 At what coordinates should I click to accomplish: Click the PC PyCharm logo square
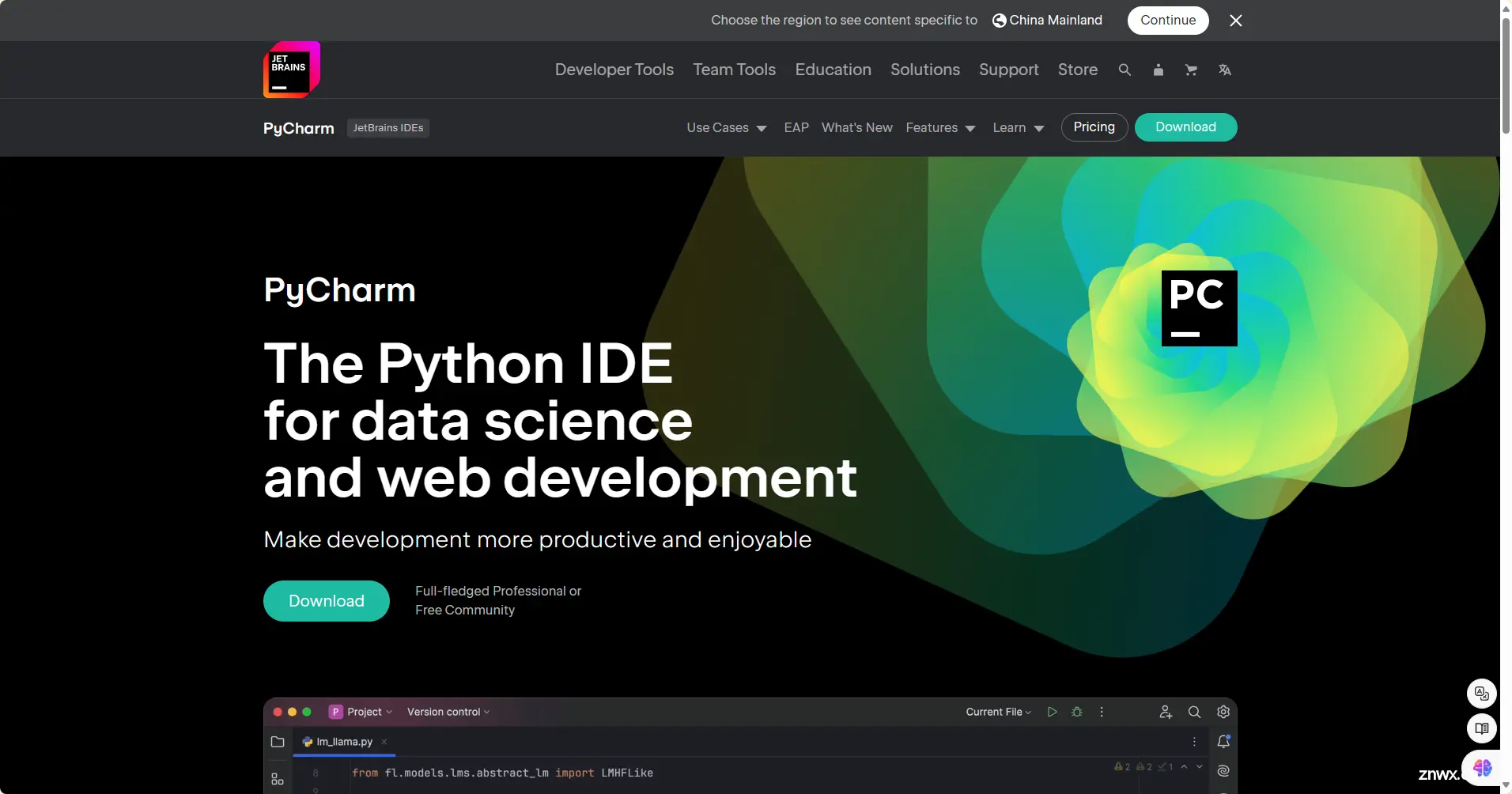[x=1199, y=308]
